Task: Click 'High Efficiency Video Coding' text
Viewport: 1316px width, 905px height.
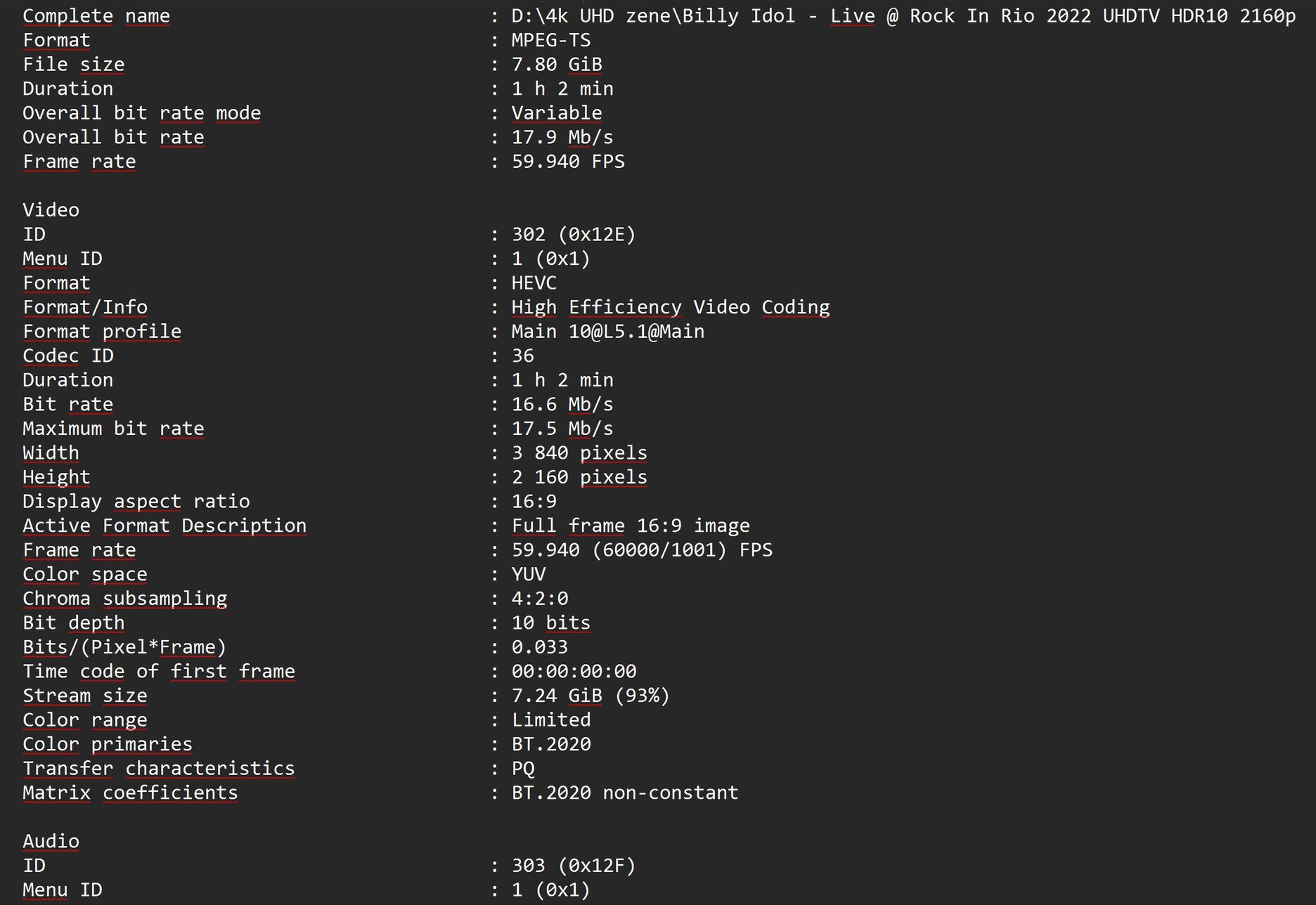Action: (670, 307)
